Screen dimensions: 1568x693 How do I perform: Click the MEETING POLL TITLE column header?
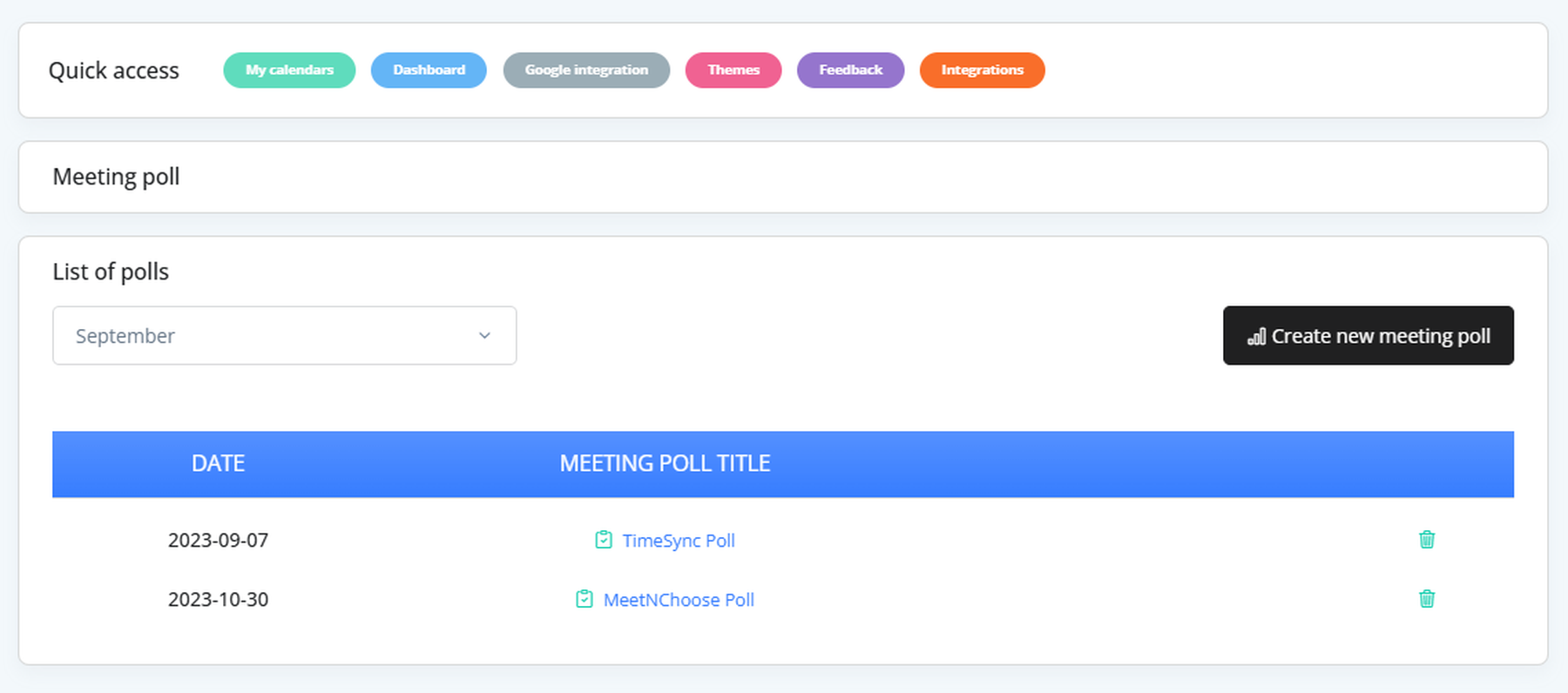click(665, 463)
